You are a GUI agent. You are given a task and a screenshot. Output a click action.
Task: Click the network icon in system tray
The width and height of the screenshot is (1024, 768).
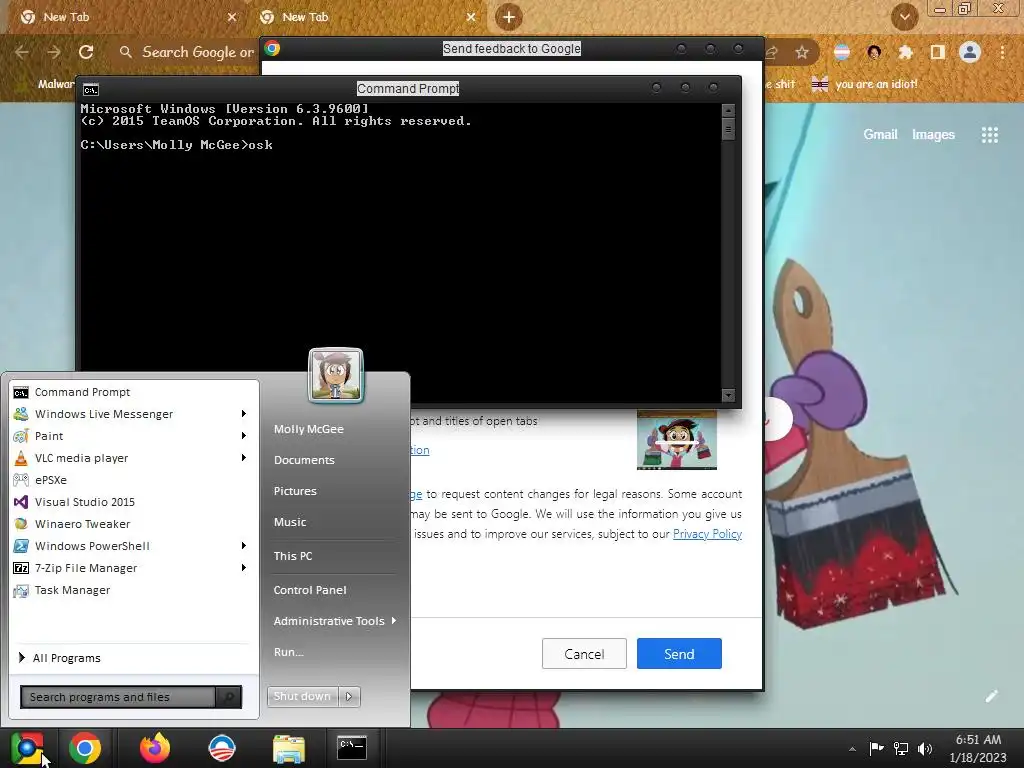[x=901, y=748]
